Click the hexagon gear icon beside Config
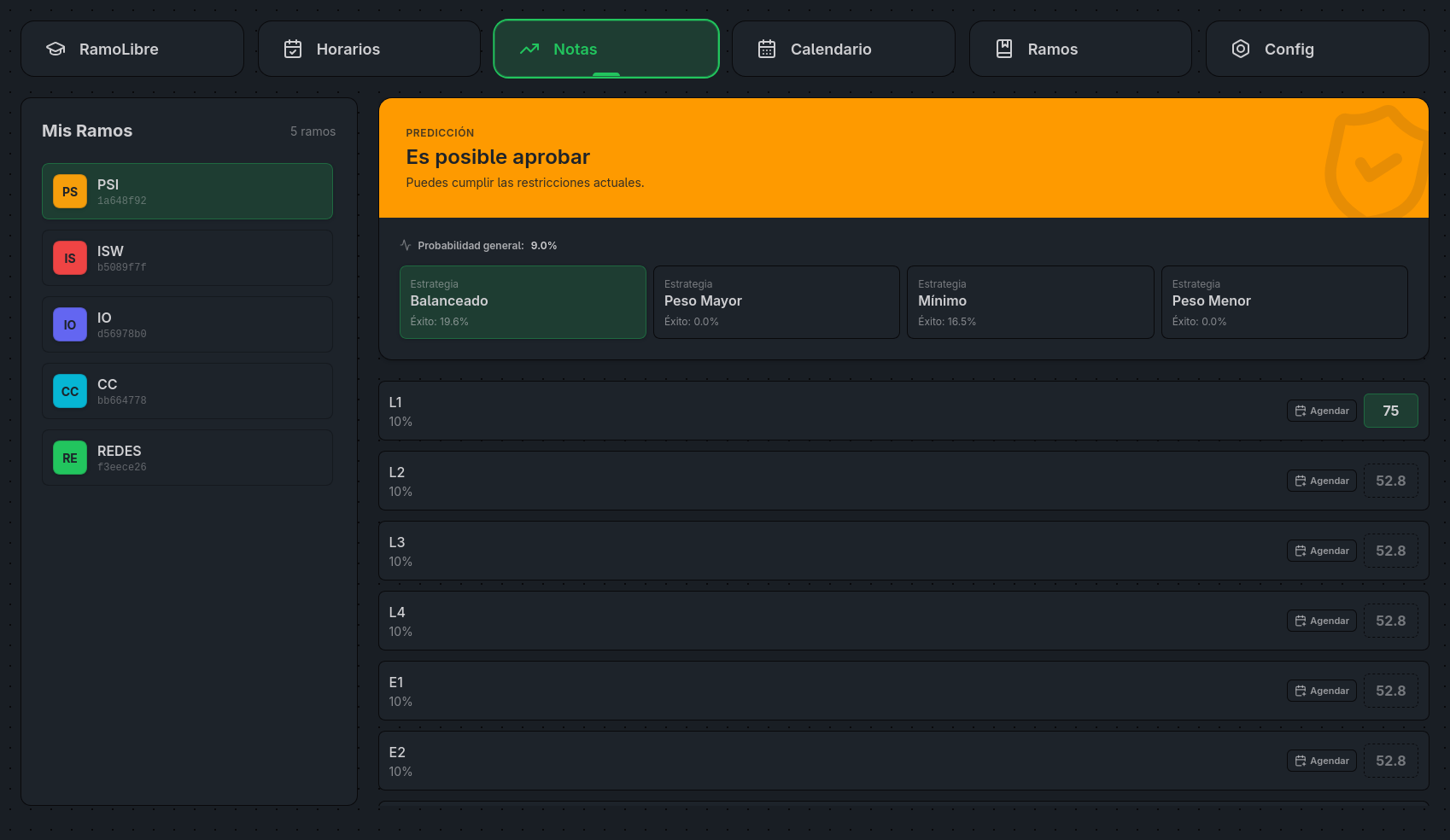This screenshot has width=1450, height=840. click(1241, 49)
